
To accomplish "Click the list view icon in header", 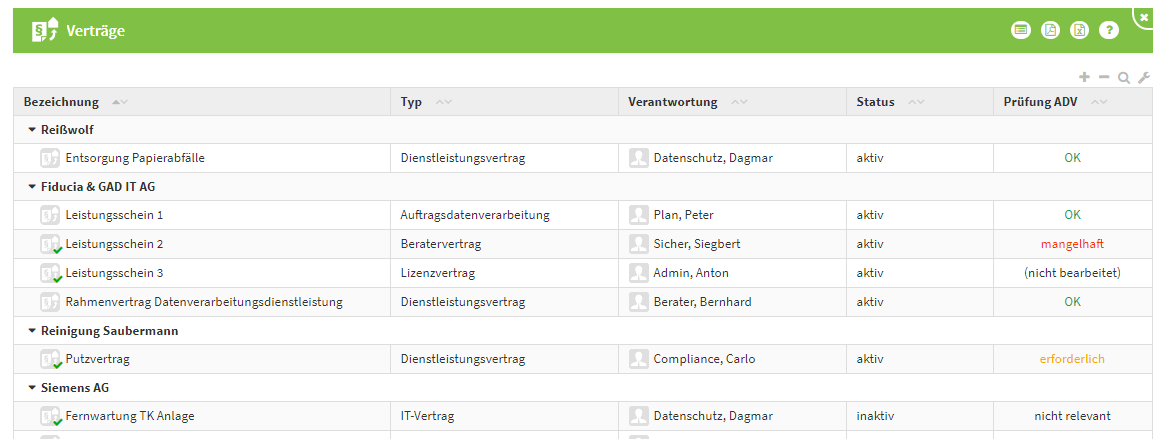I will pyautogui.click(x=1020, y=30).
